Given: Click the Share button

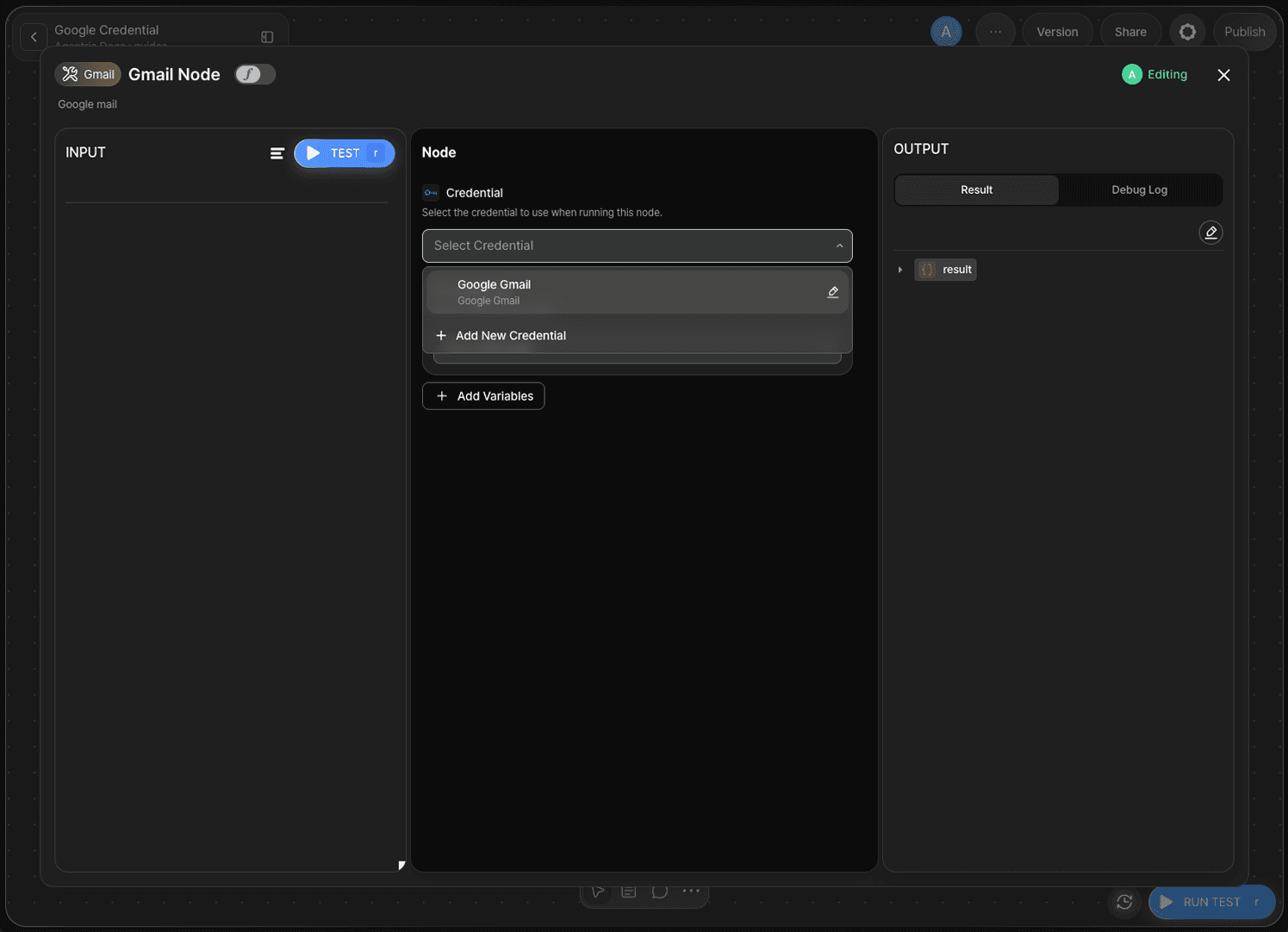Looking at the screenshot, I should click(1129, 32).
